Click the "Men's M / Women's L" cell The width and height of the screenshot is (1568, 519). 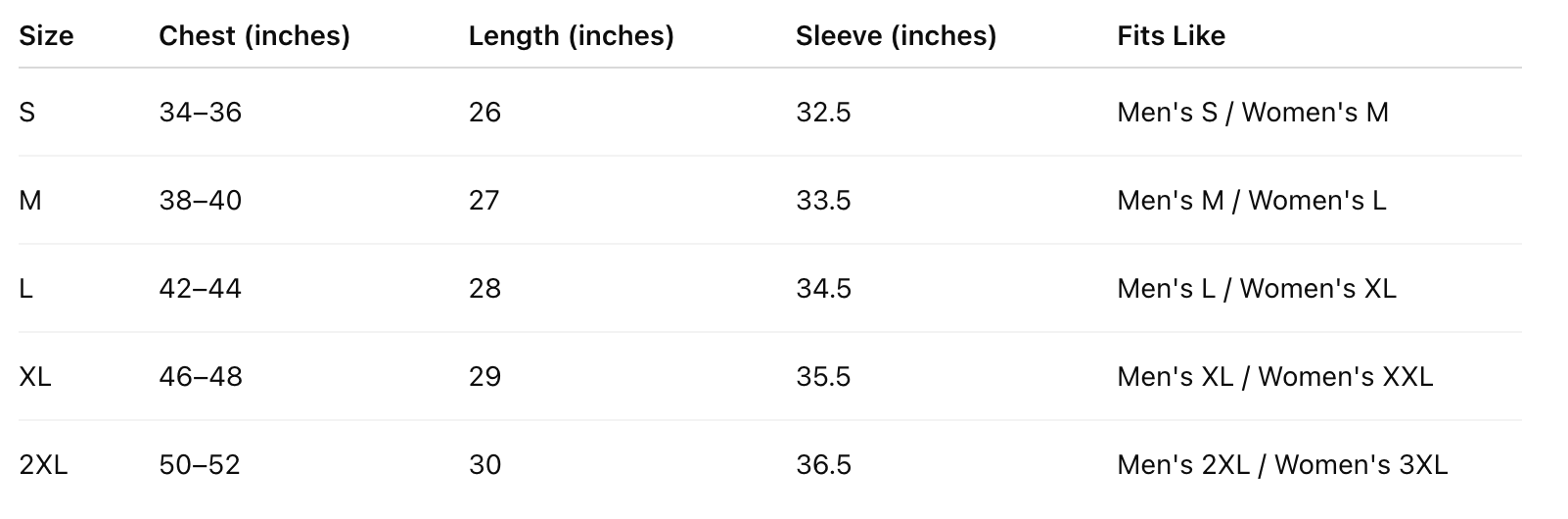(1251, 201)
